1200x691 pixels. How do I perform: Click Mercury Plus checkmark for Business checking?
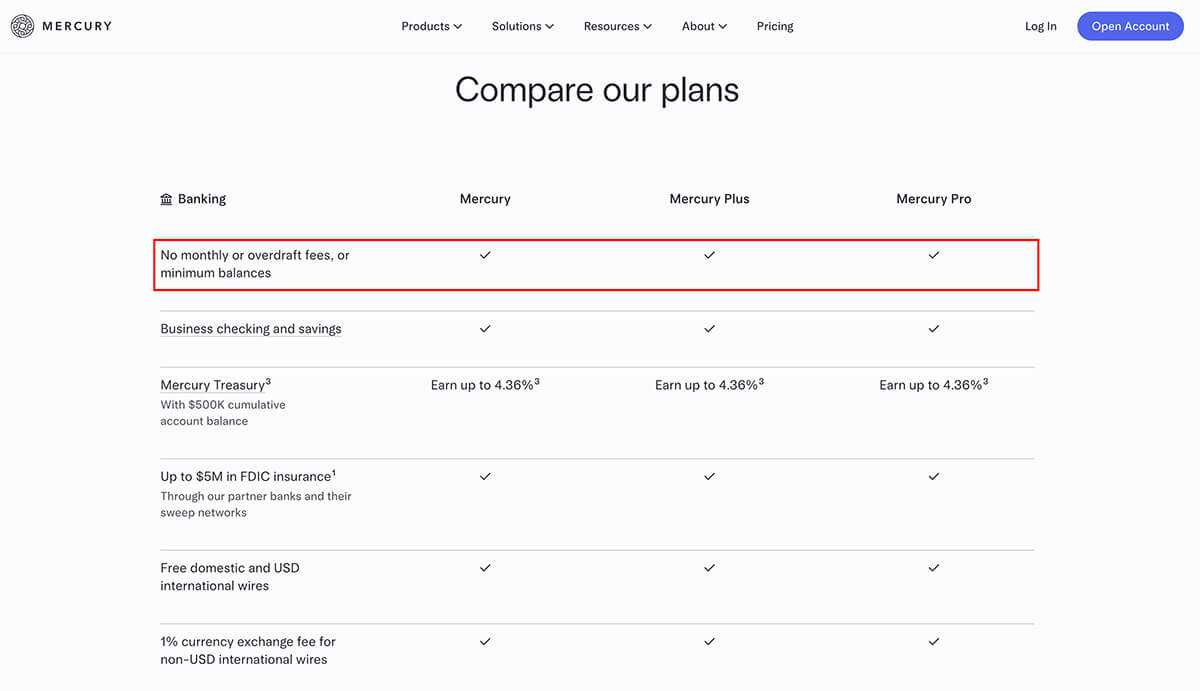click(x=709, y=328)
